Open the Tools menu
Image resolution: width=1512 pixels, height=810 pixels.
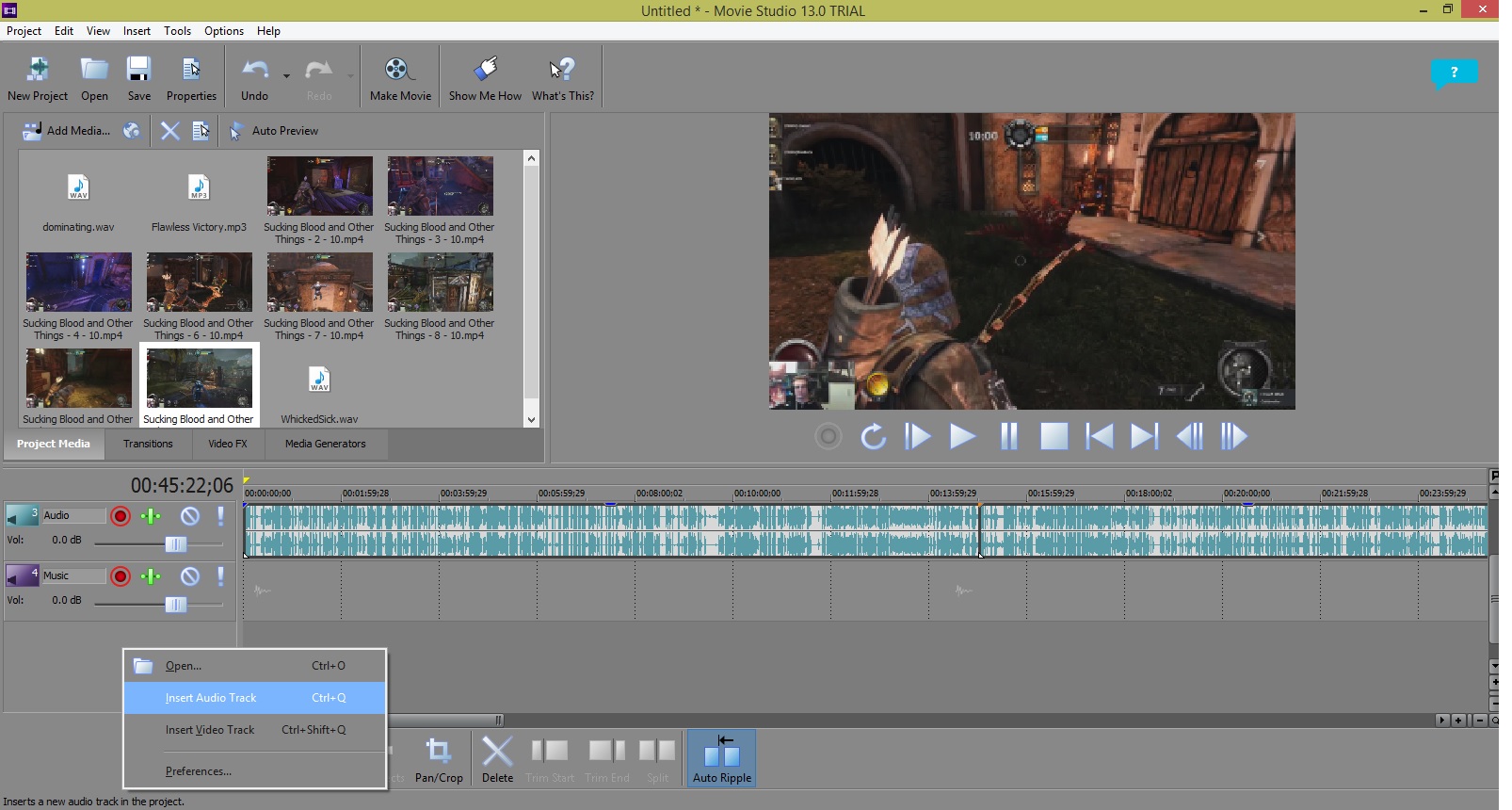pos(177,31)
